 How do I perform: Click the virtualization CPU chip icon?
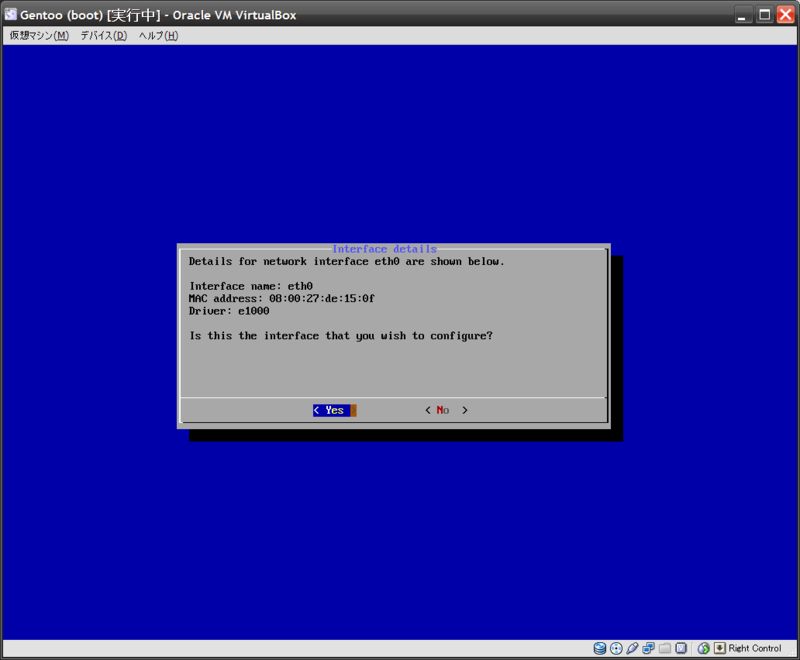pos(681,648)
